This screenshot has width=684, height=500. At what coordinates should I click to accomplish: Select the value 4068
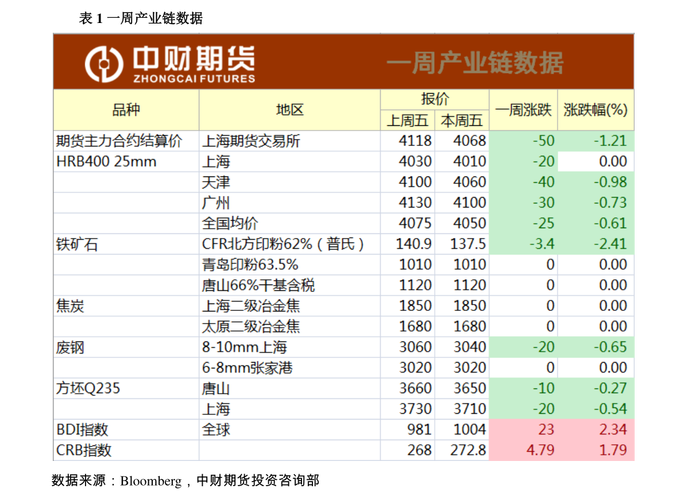click(469, 141)
